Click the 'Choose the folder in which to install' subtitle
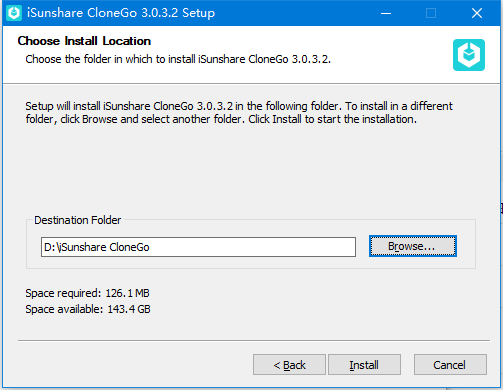The height and width of the screenshot is (390, 503). (x=178, y=59)
